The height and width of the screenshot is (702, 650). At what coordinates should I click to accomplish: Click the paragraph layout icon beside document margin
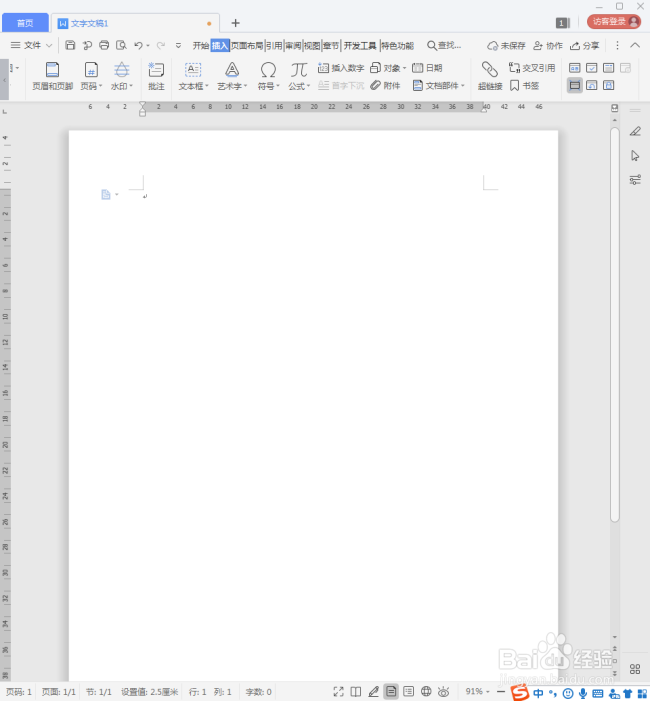click(106, 194)
